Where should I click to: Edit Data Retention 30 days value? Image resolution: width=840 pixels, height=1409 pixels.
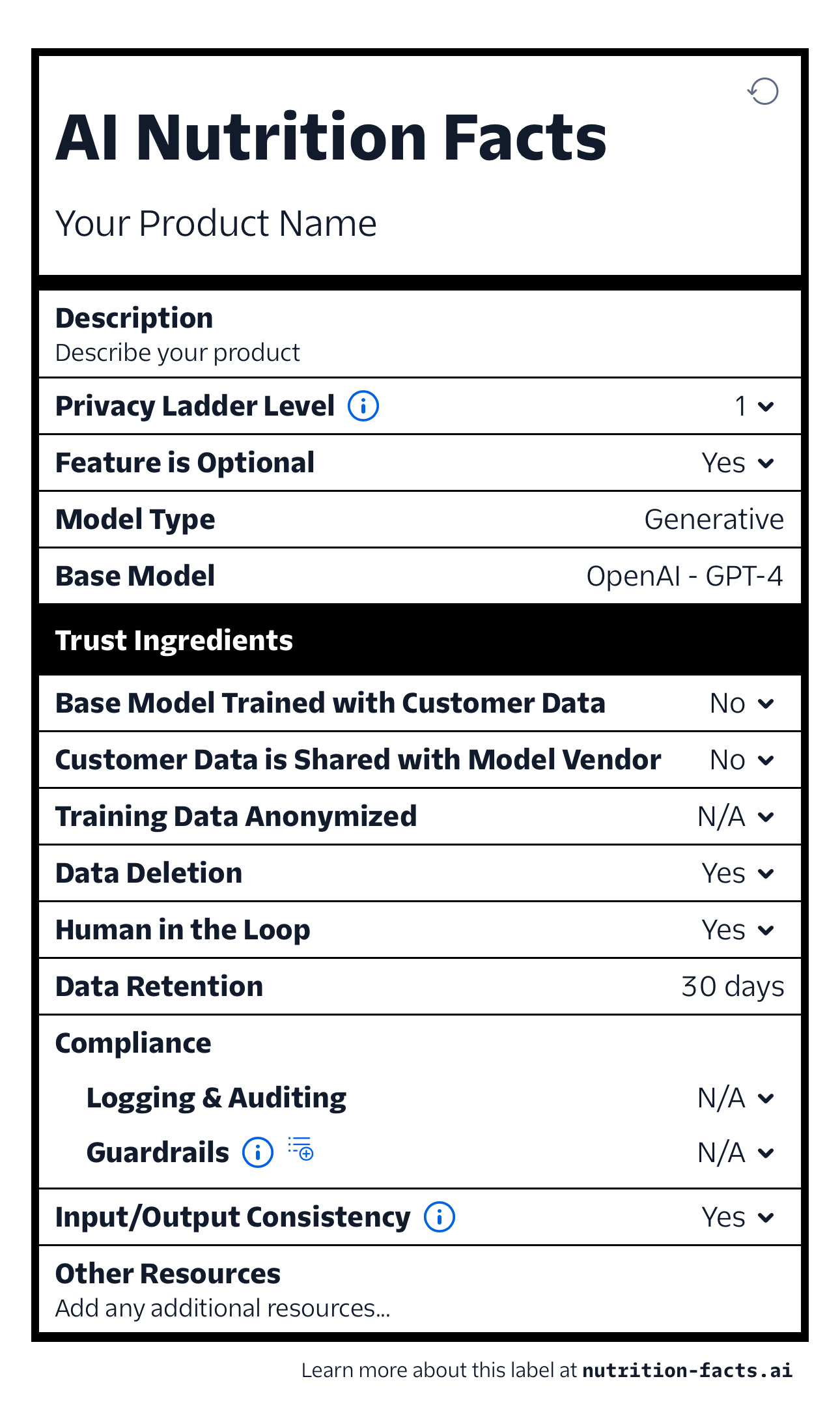point(733,986)
